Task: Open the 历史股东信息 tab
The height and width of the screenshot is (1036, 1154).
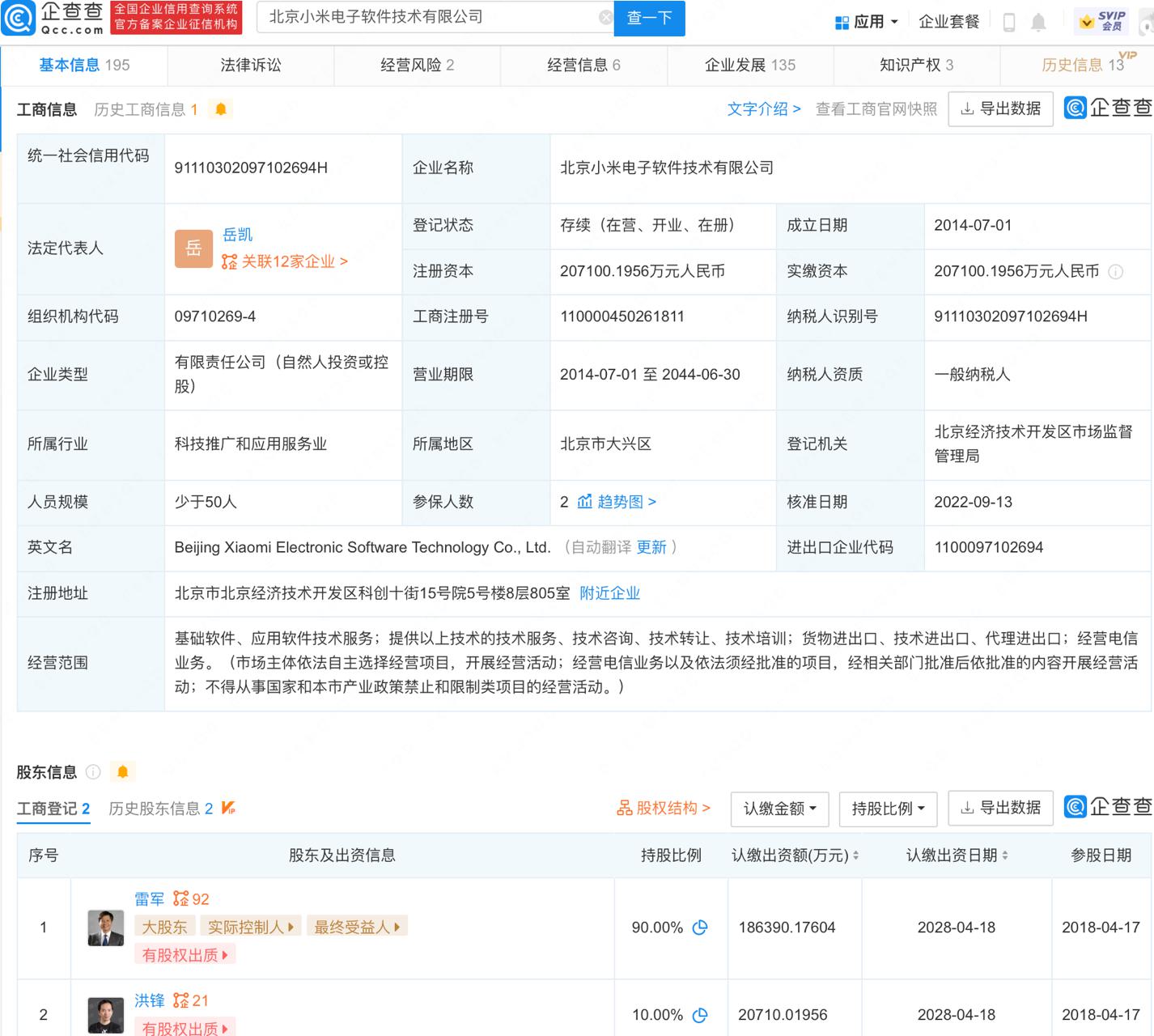Action: pos(161,809)
